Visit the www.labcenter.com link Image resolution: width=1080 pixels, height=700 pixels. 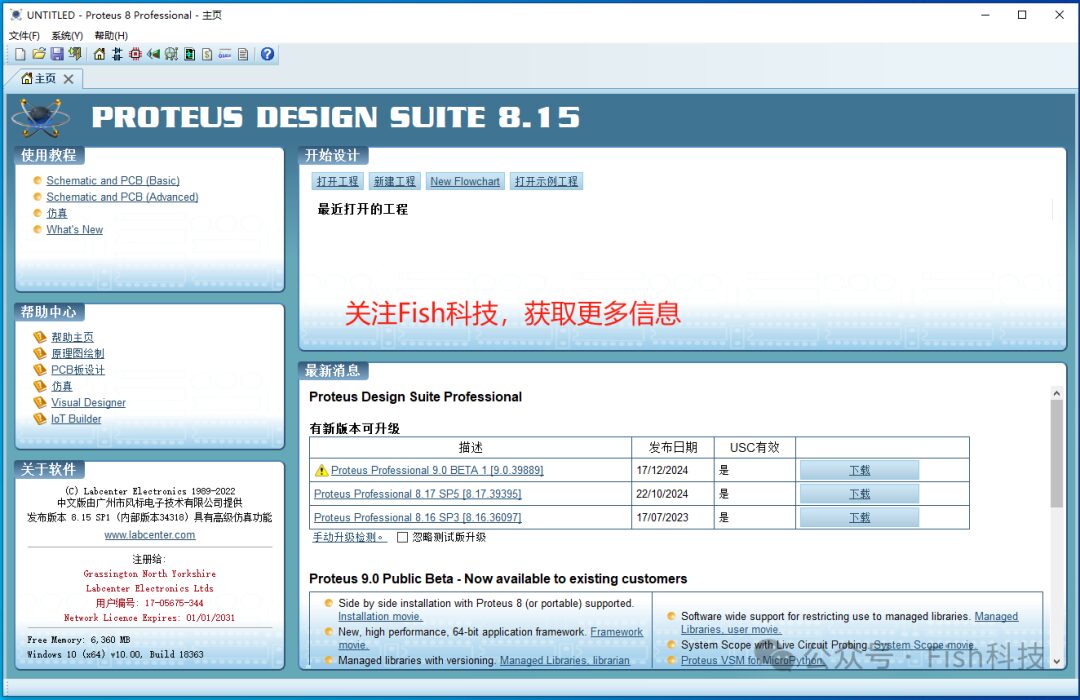click(x=149, y=535)
